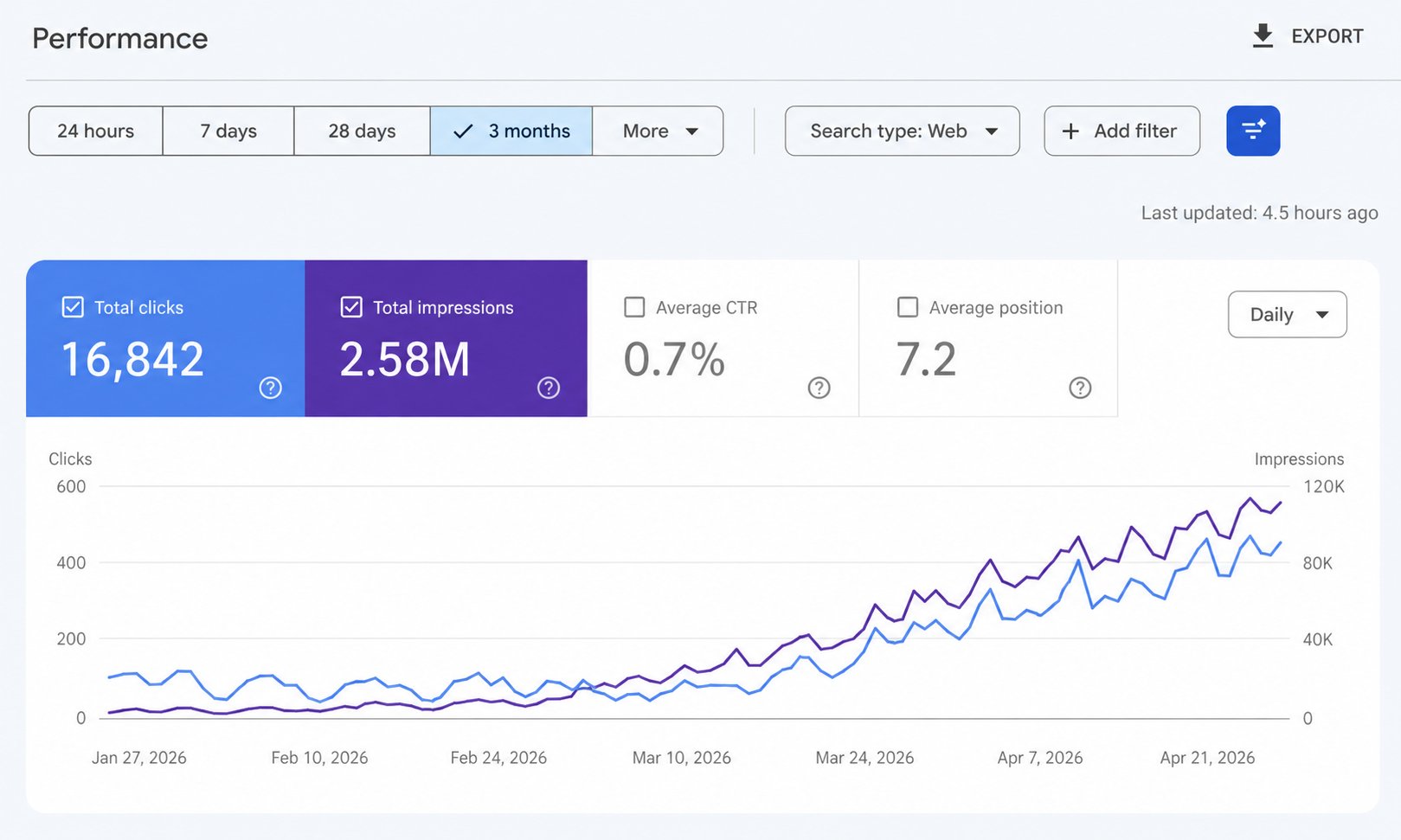Enable the Average CTR checkbox
The width and height of the screenshot is (1401, 840).
click(634, 307)
